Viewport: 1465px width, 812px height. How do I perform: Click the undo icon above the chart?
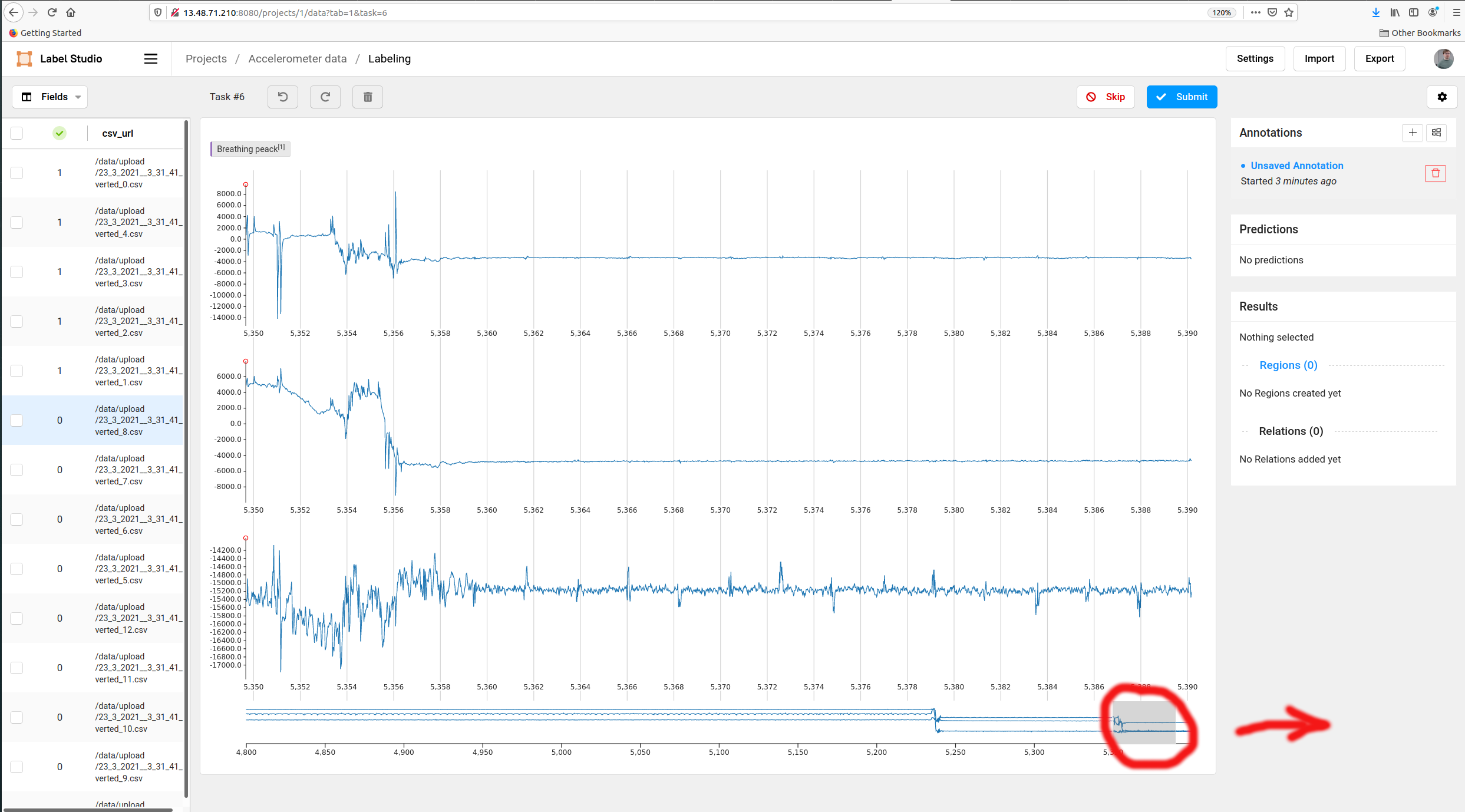pos(282,97)
